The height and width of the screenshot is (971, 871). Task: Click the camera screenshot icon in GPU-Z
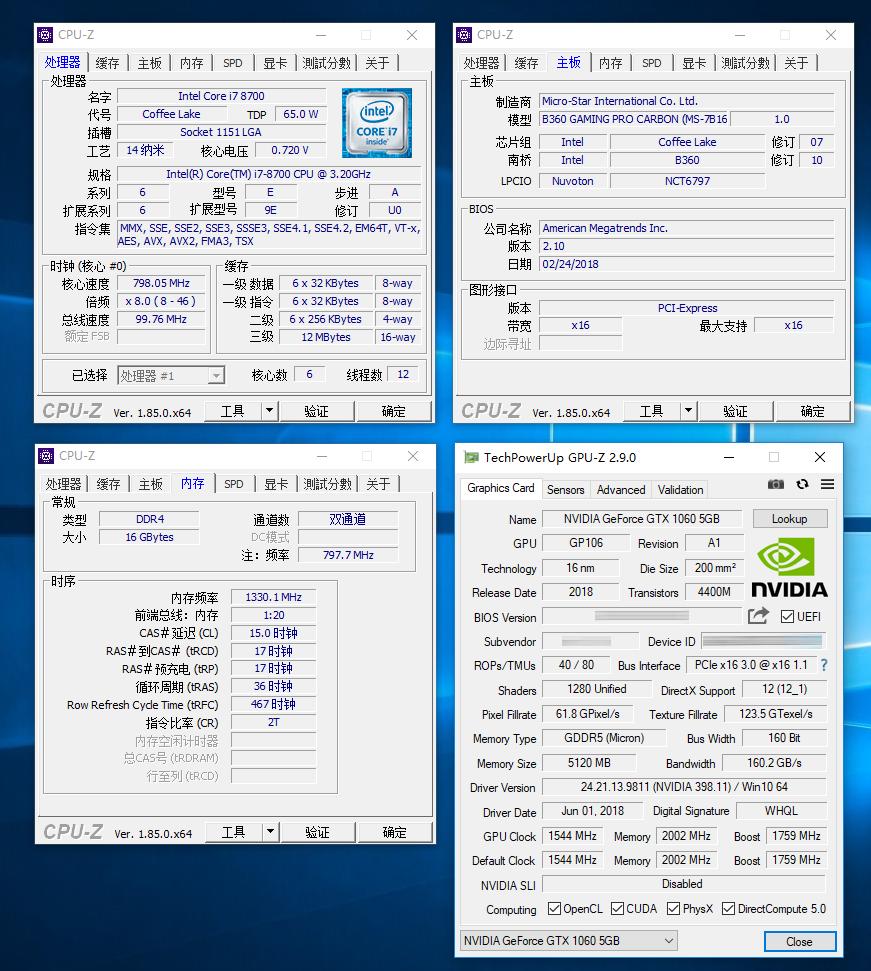coord(776,484)
